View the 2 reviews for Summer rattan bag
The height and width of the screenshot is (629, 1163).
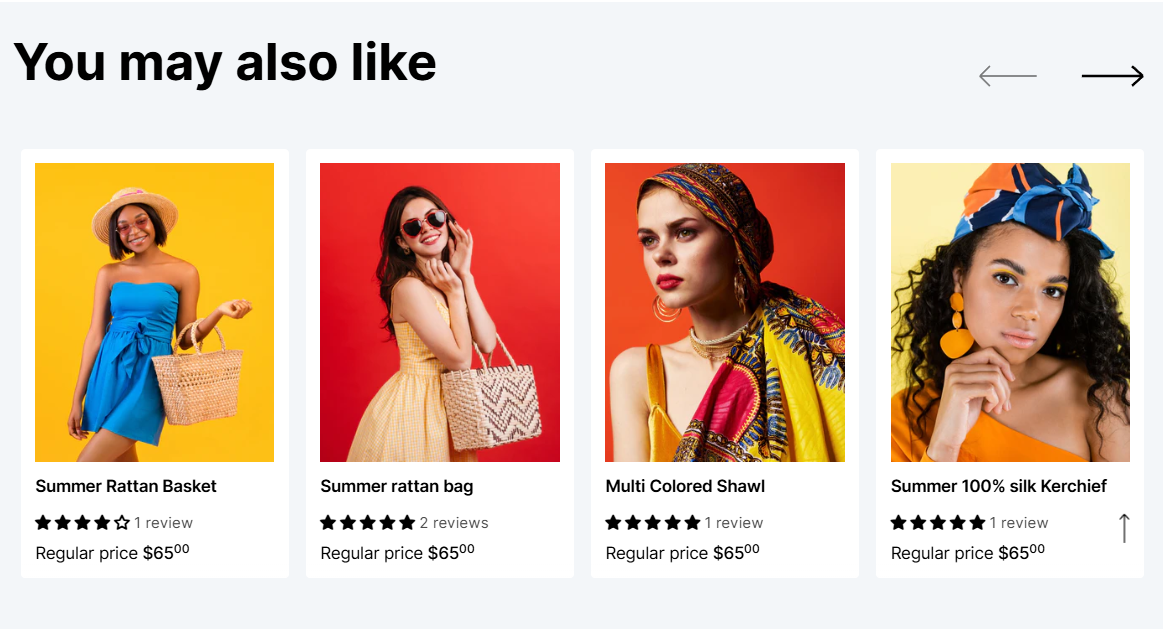click(454, 523)
